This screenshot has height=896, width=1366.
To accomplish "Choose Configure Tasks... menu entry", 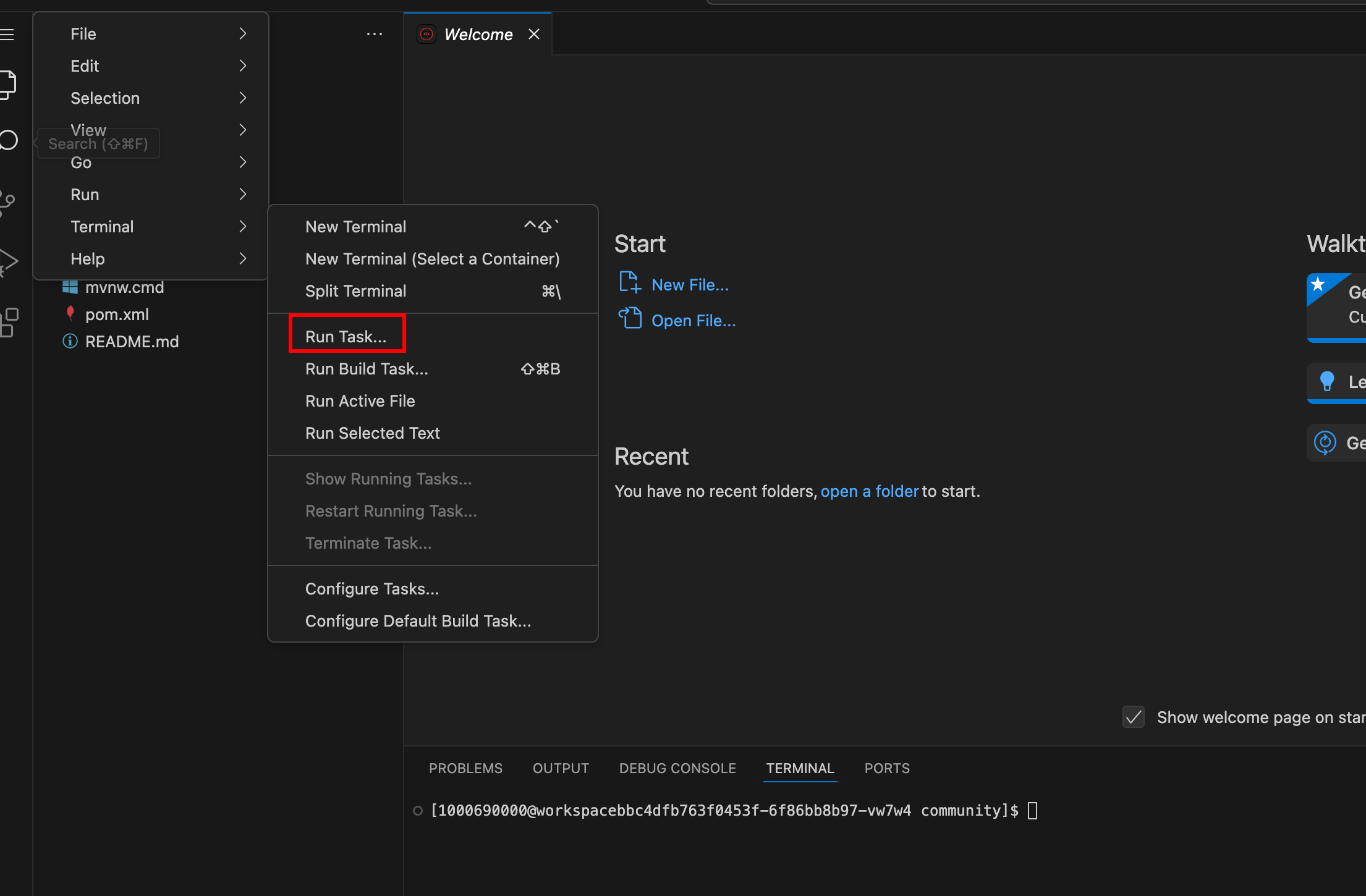I will coord(433,589).
